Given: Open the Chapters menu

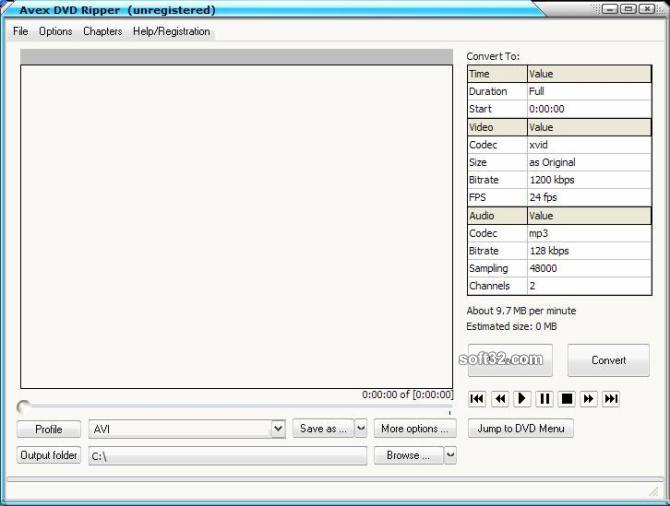Looking at the screenshot, I should click(103, 31).
